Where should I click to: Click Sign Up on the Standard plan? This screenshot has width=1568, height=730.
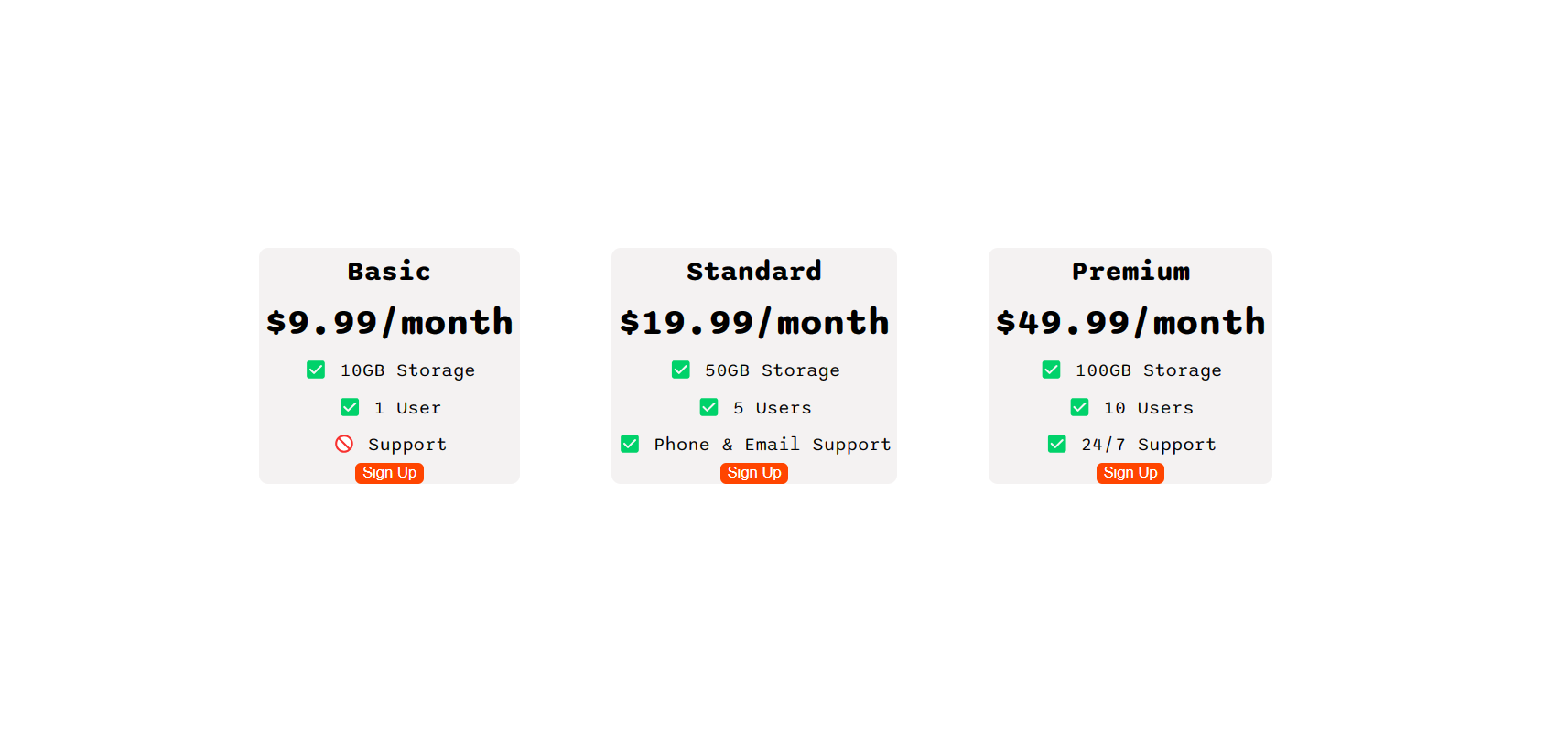pyautogui.click(x=753, y=473)
